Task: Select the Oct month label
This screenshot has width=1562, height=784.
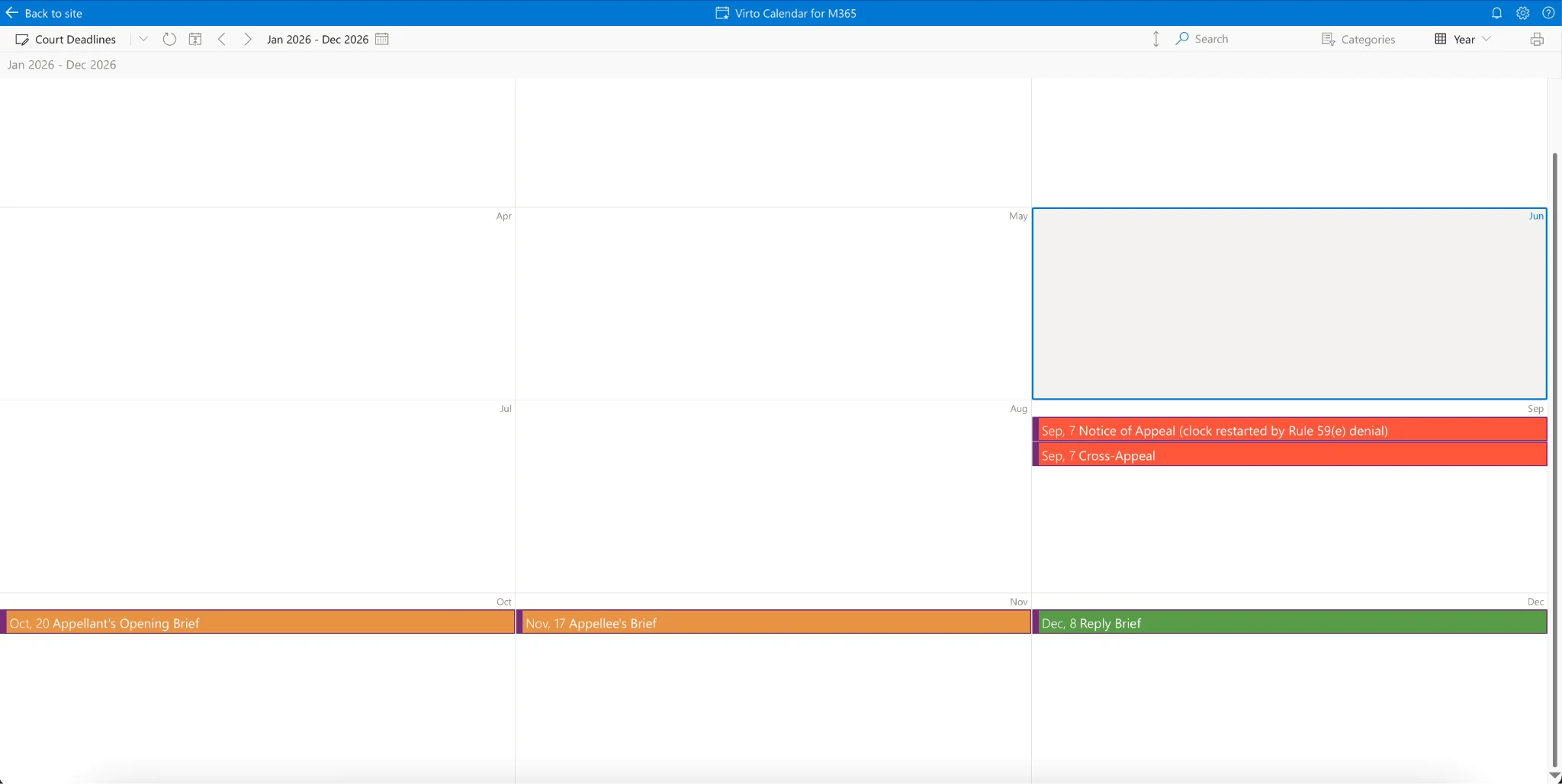Action: (x=503, y=601)
